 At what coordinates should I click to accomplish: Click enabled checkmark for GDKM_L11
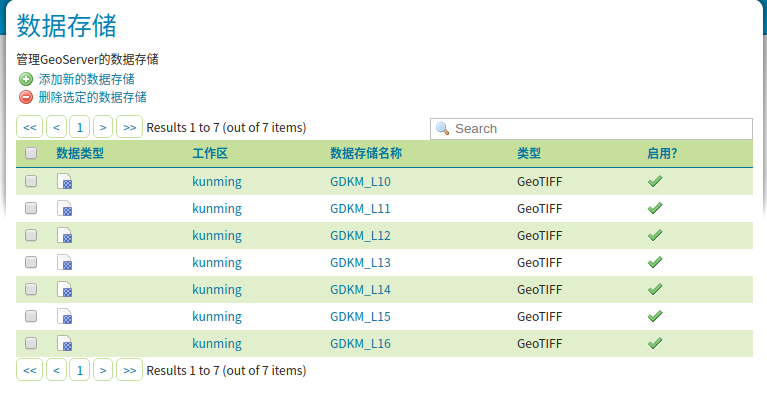[x=655, y=208]
